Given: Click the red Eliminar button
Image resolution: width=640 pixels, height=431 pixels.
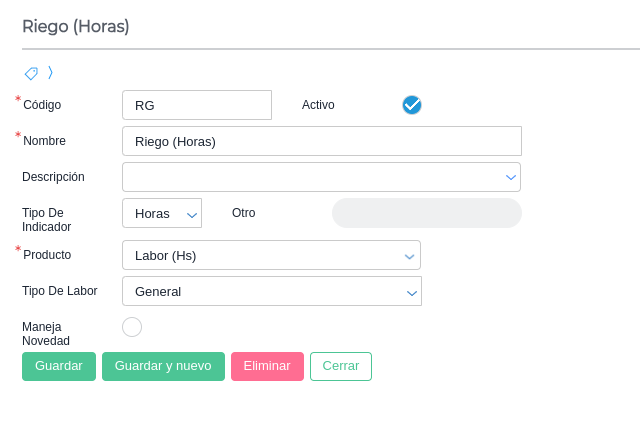Looking at the screenshot, I should pyautogui.click(x=267, y=366).
